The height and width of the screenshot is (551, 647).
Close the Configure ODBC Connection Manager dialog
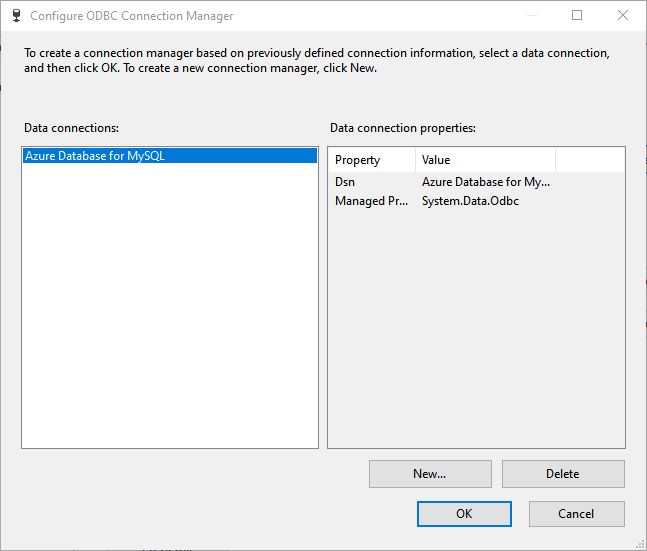[x=621, y=16]
